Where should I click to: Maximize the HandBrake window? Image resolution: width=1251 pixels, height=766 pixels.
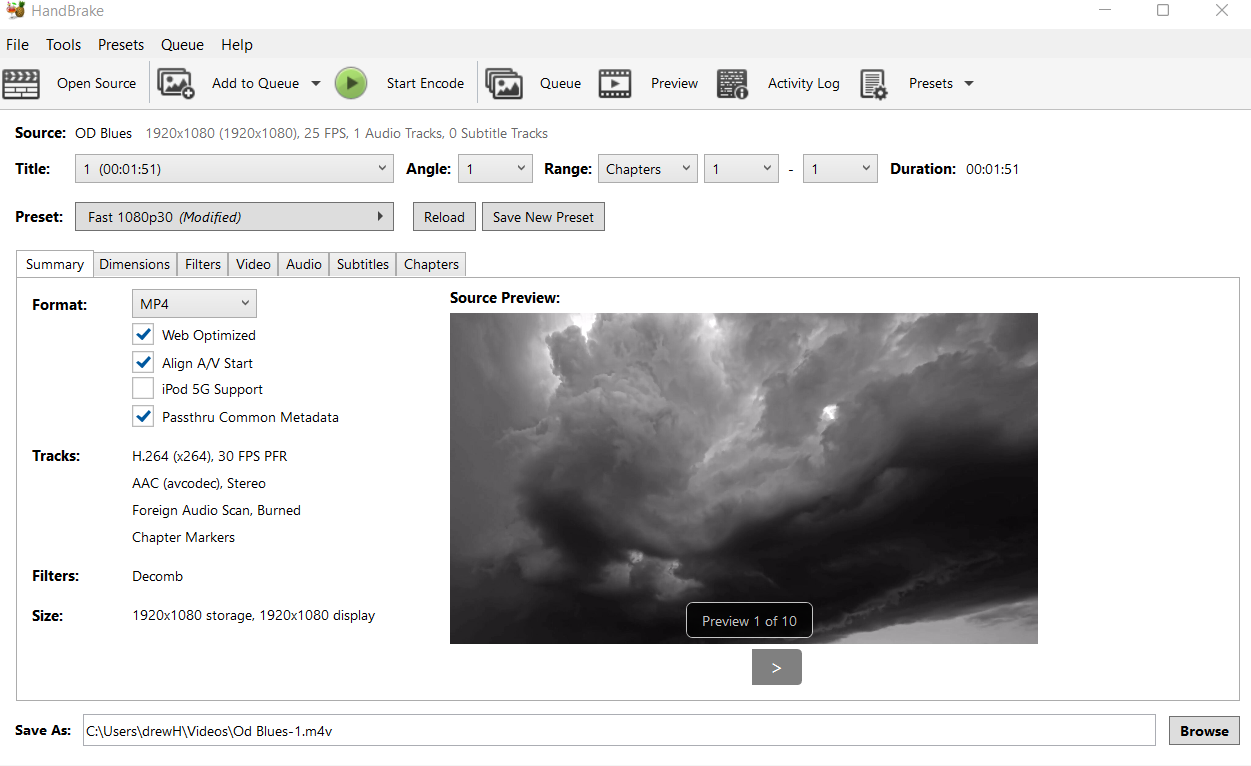[1163, 11]
